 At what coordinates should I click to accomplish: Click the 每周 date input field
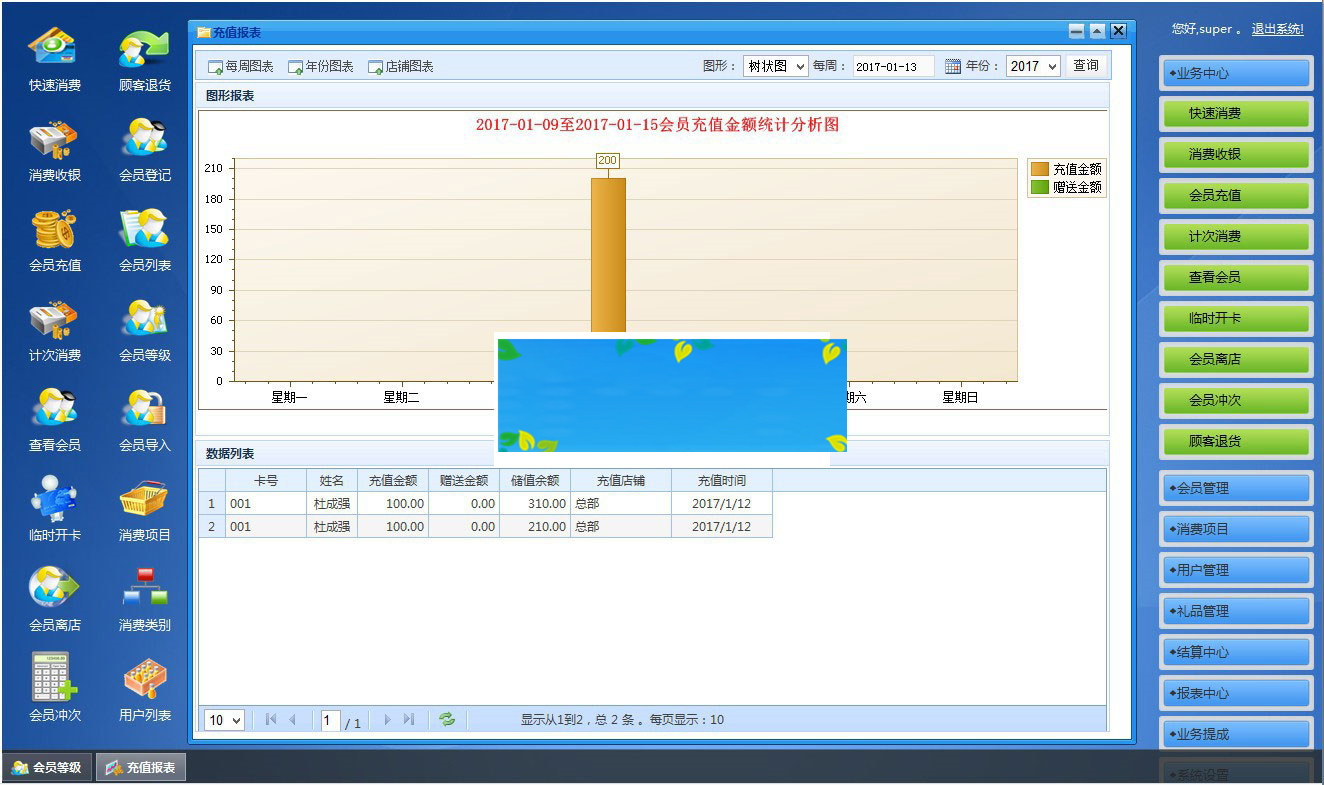pyautogui.click(x=890, y=64)
